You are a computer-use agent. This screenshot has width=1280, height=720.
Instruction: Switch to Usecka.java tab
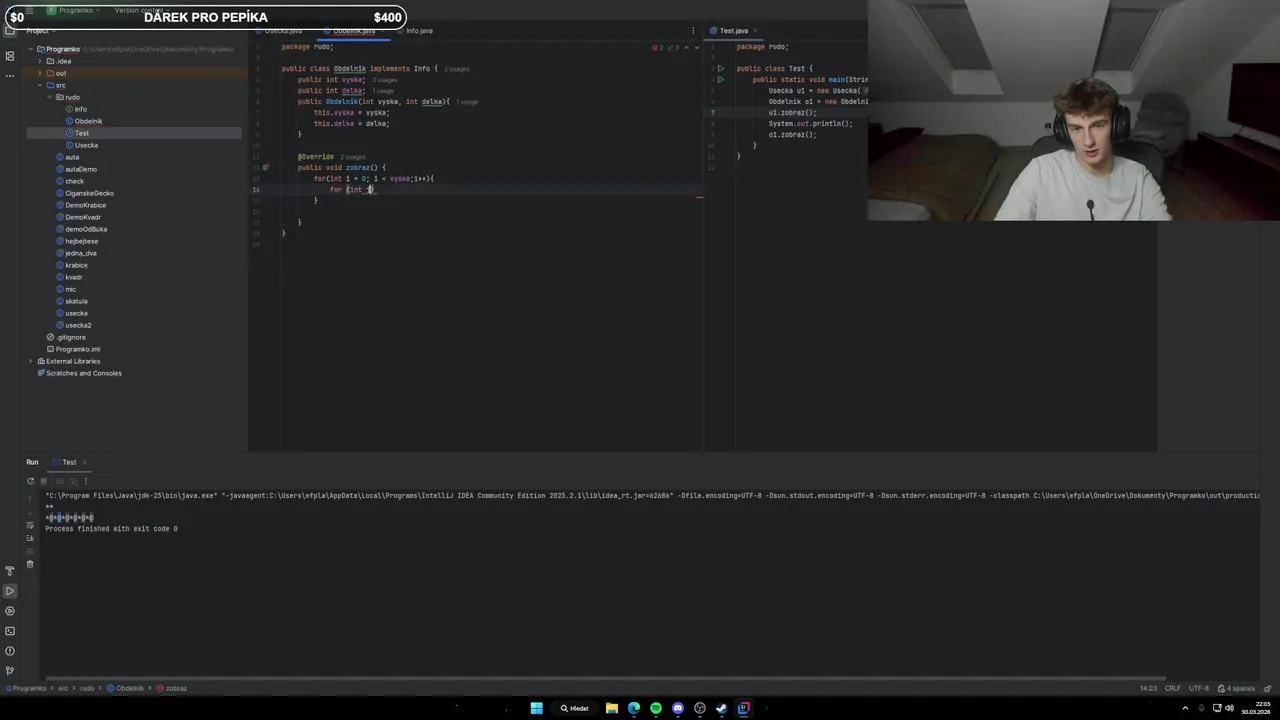pyautogui.click(x=279, y=31)
